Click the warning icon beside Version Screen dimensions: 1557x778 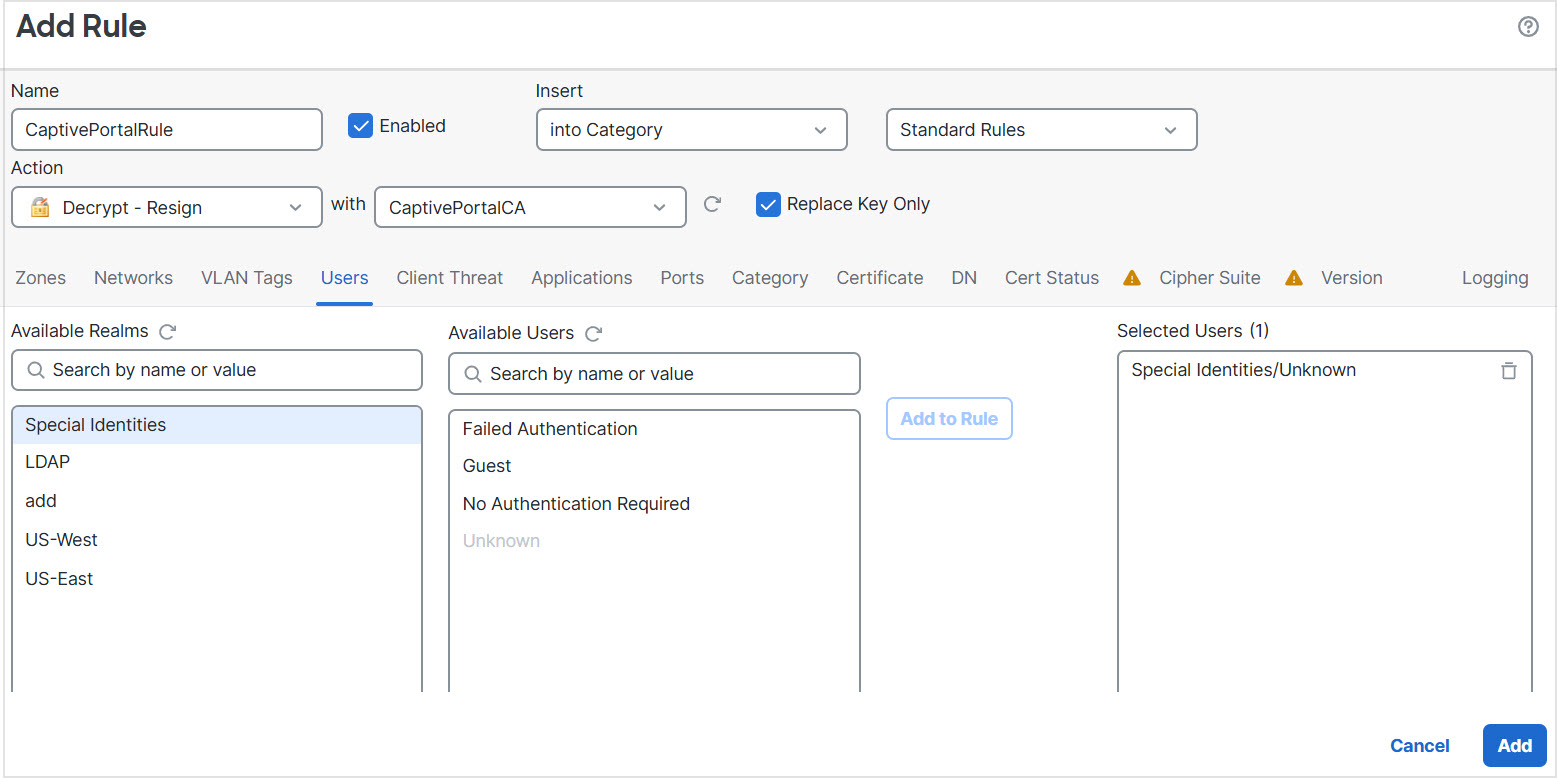[1293, 277]
